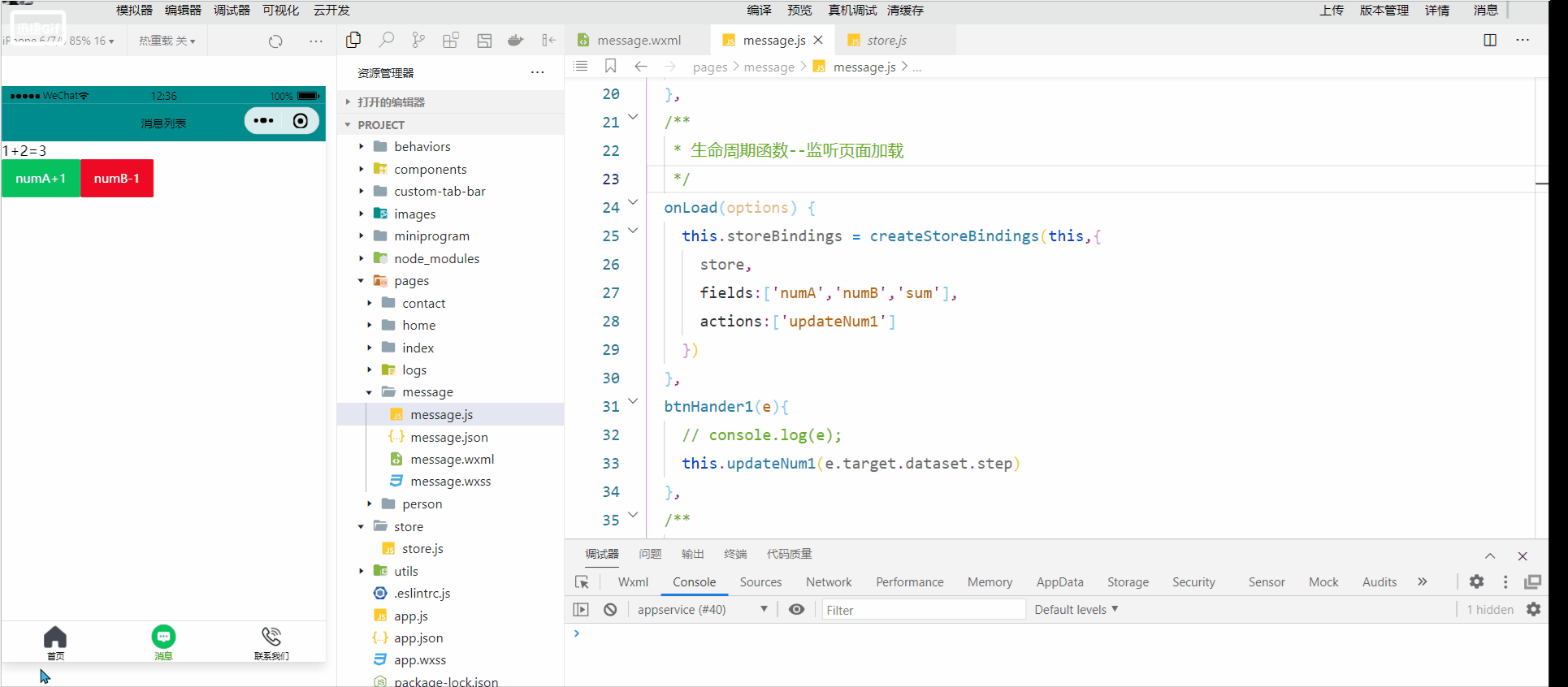Open message.wxml in the file tree
Screen dimensions: 1568x687
point(452,459)
